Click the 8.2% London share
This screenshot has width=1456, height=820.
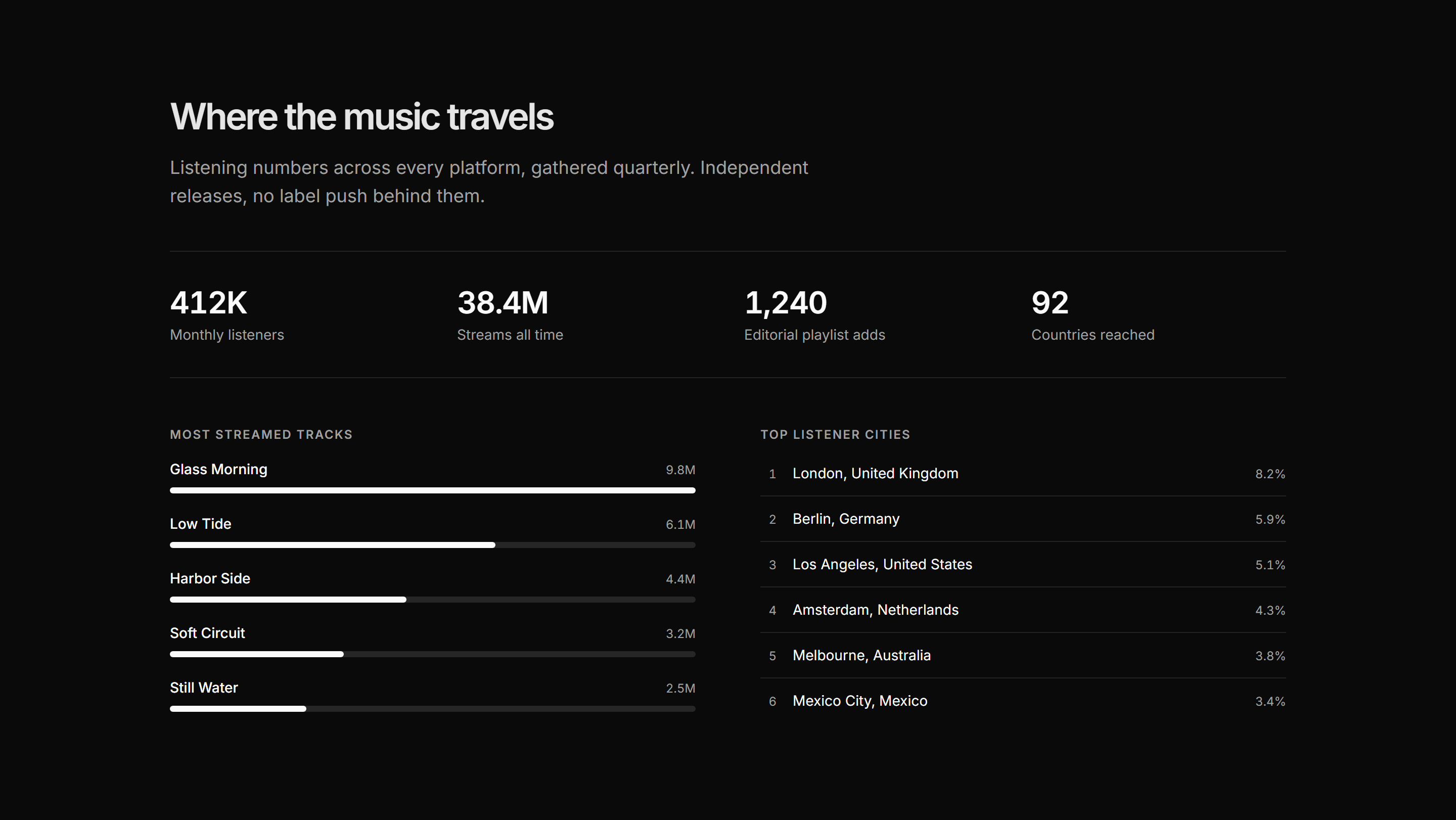click(1270, 474)
